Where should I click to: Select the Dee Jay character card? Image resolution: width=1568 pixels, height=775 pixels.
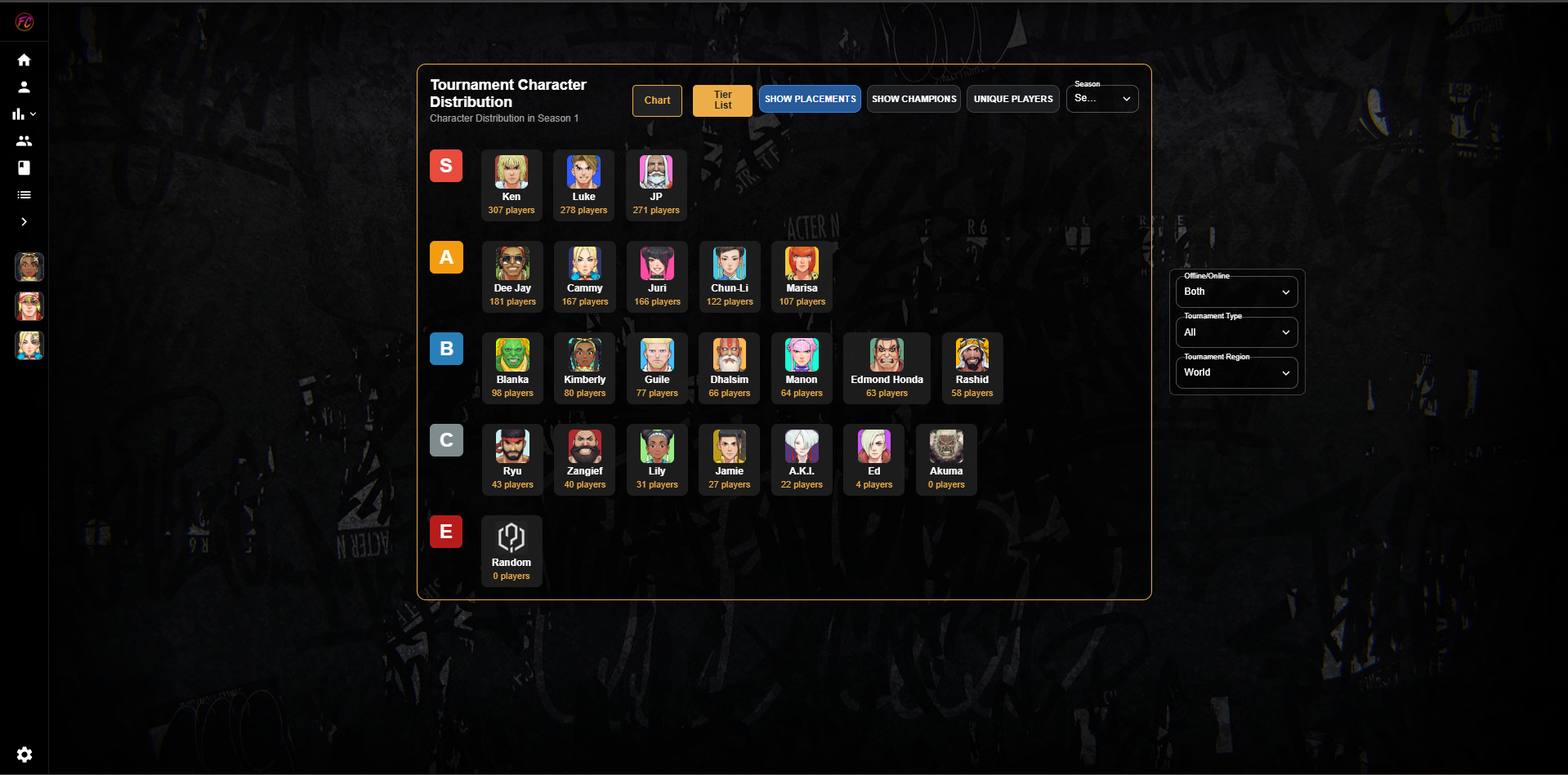coord(512,277)
